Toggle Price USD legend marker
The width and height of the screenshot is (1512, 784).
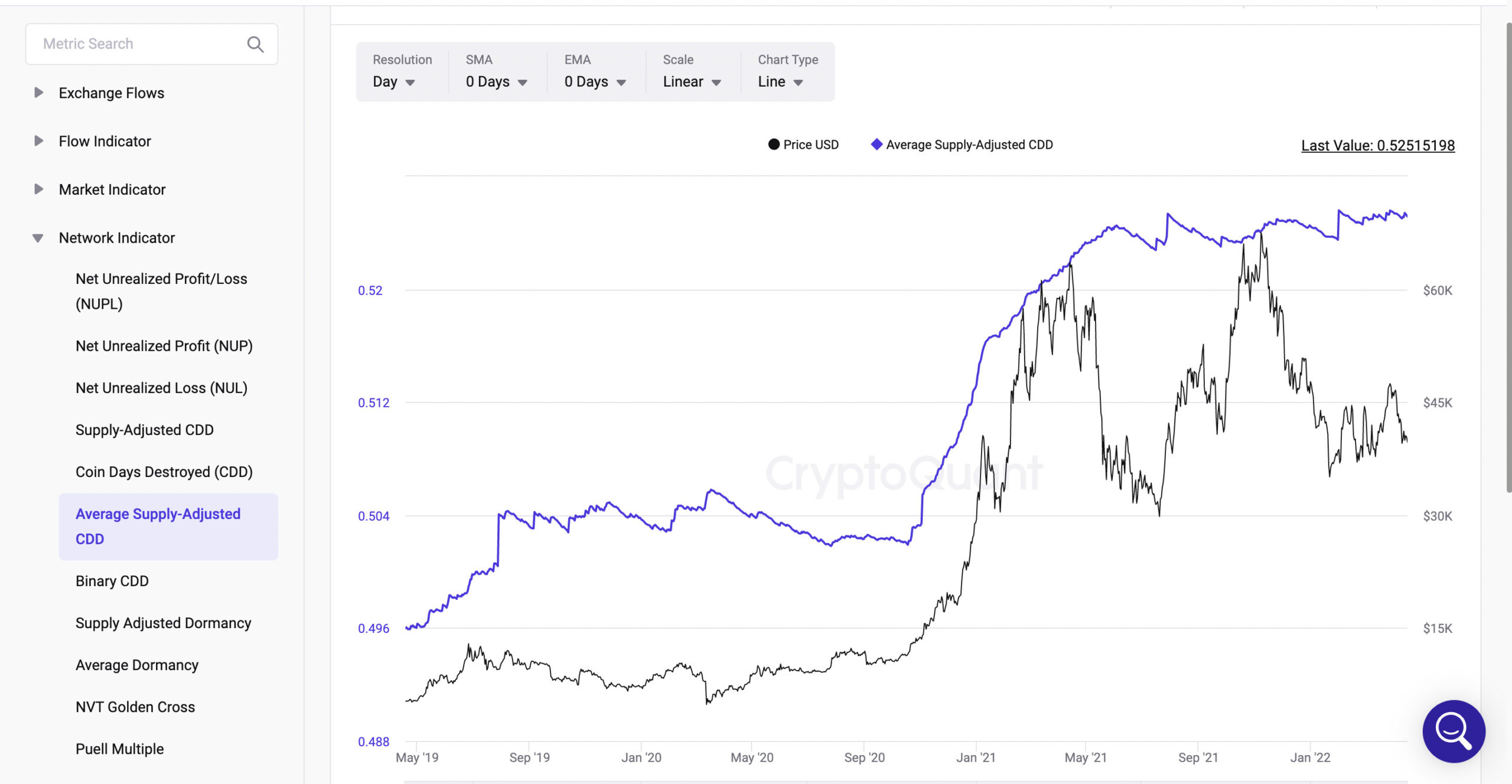773,145
